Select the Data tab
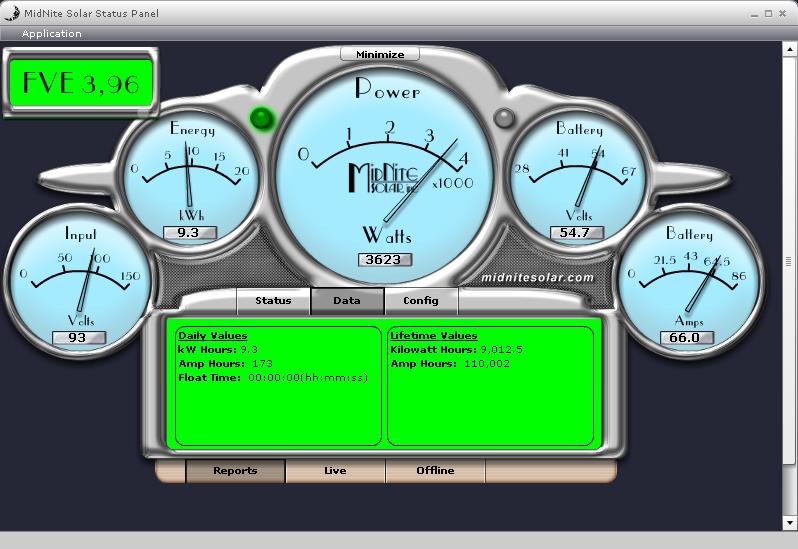 click(347, 300)
